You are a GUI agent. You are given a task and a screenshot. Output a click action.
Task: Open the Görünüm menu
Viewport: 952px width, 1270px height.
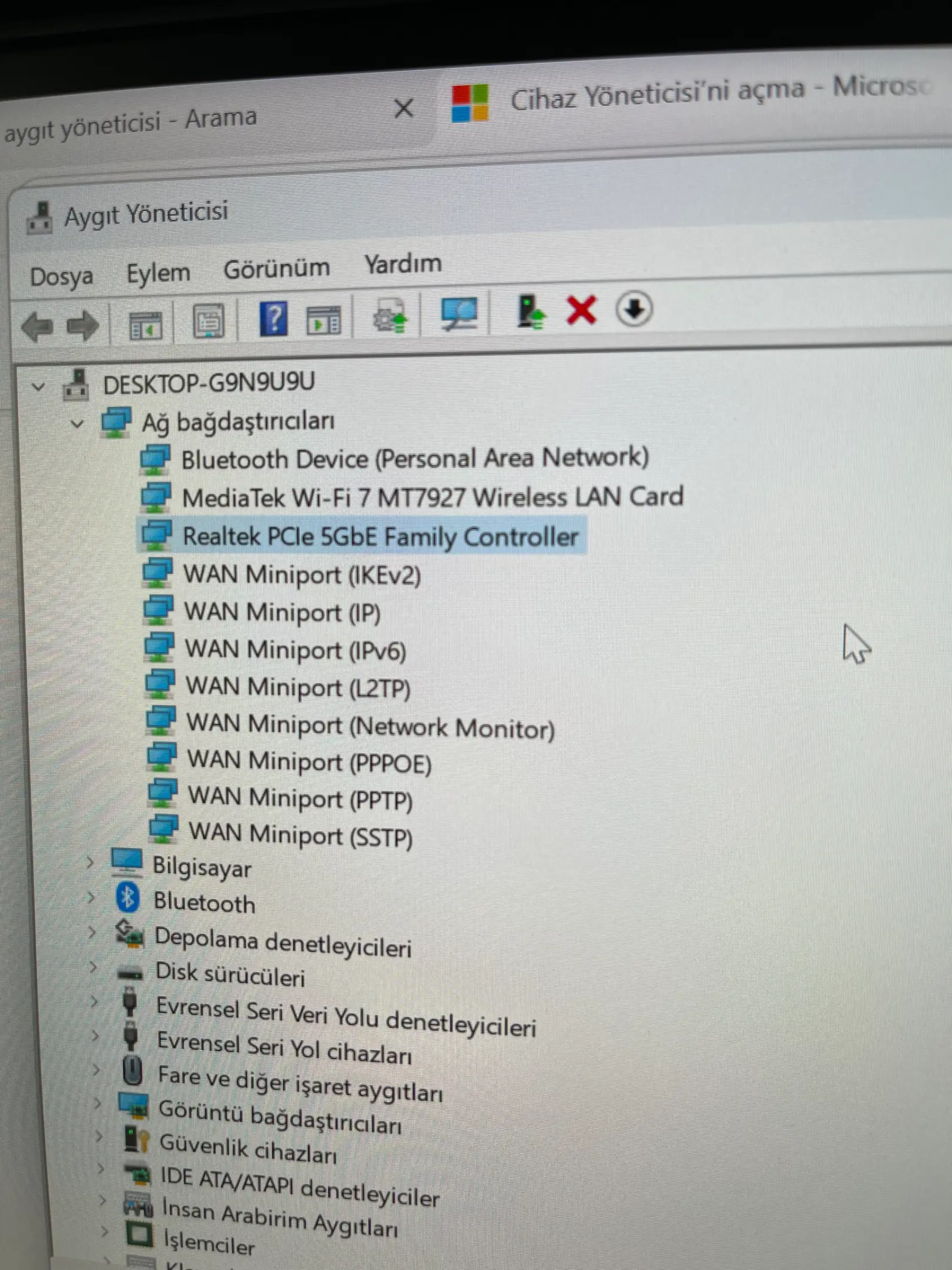[276, 269]
